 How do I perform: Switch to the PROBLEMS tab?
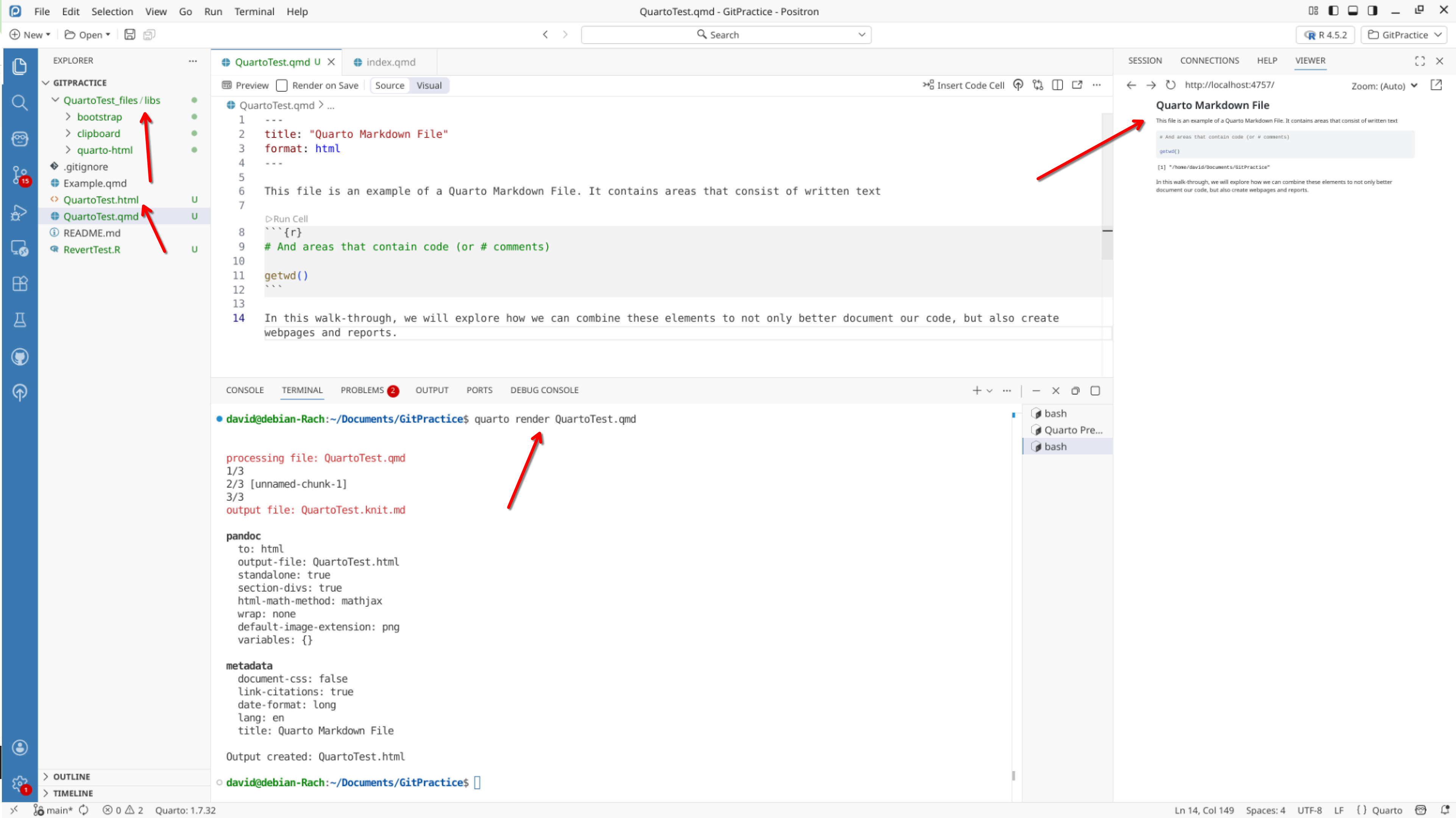click(362, 390)
